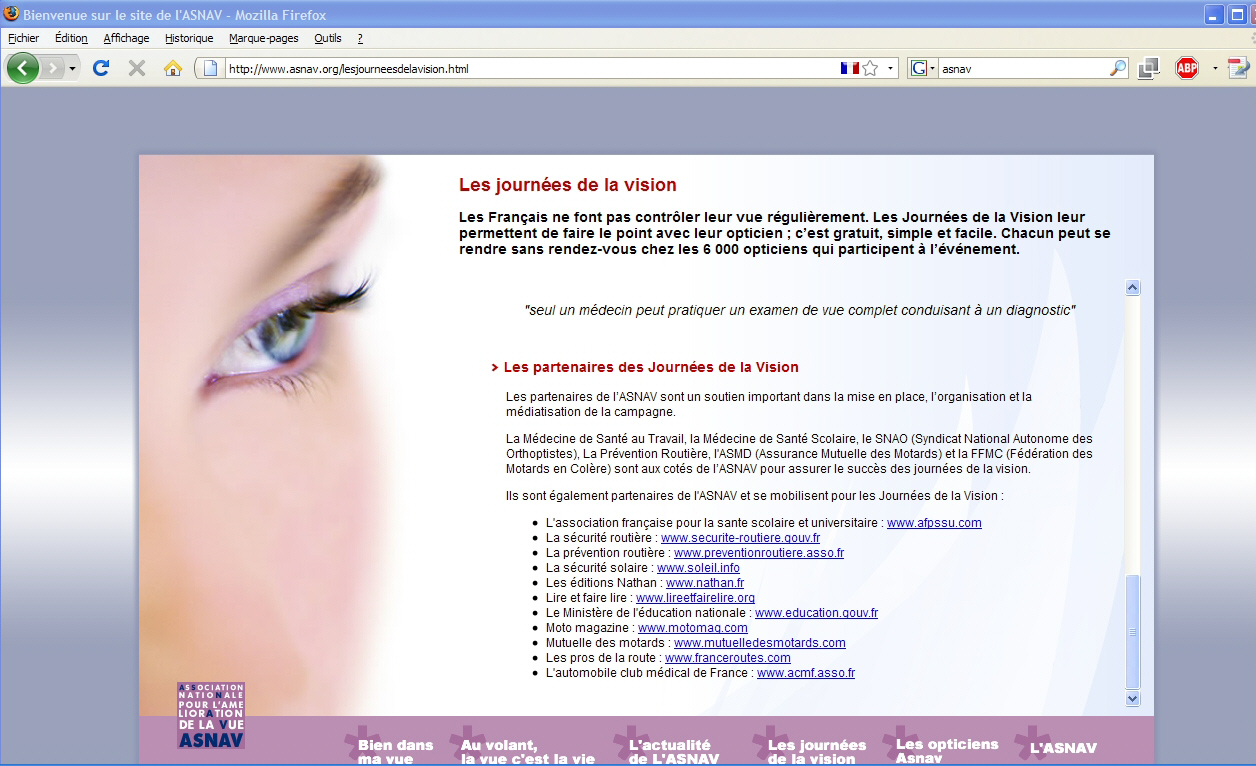Open the address bar history dropdown
This screenshot has height=766, width=1256.
tap(890, 69)
